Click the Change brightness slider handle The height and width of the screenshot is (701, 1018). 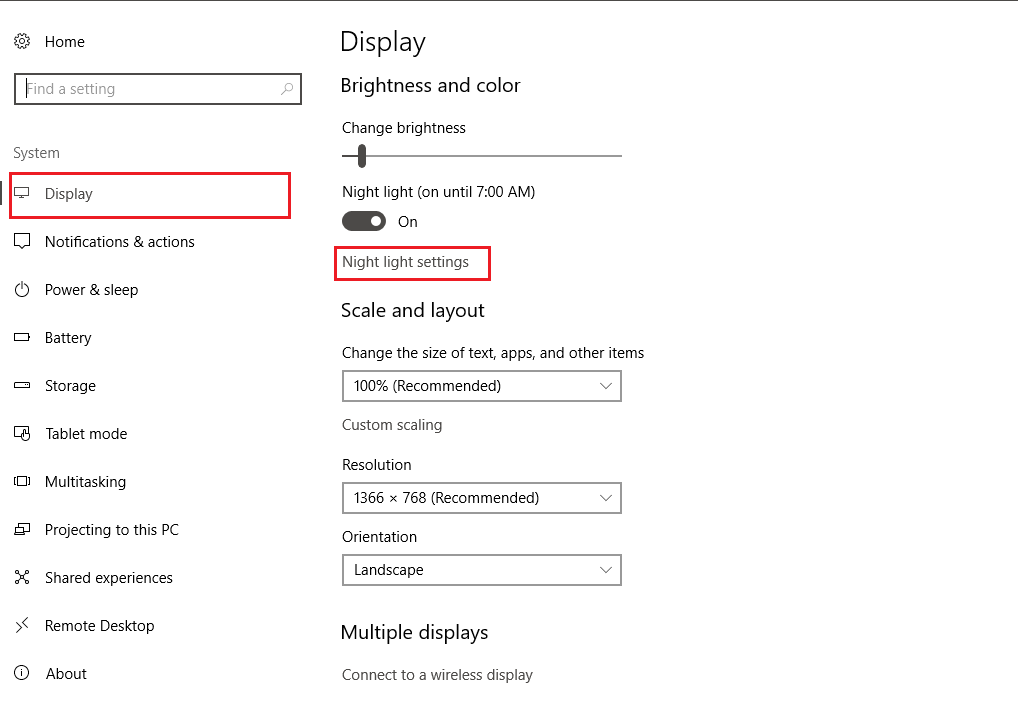(362, 156)
